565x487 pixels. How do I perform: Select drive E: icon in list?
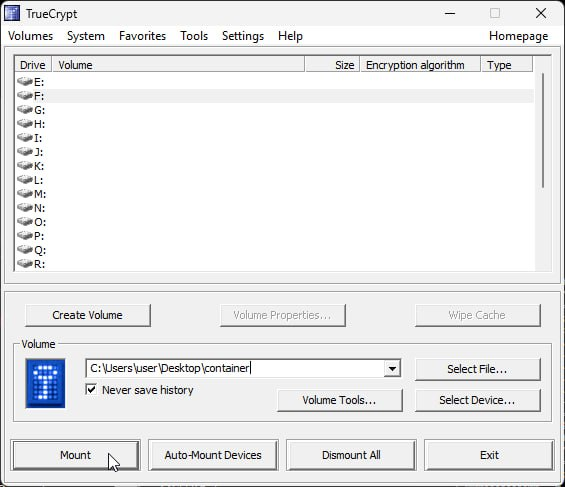(x=25, y=81)
